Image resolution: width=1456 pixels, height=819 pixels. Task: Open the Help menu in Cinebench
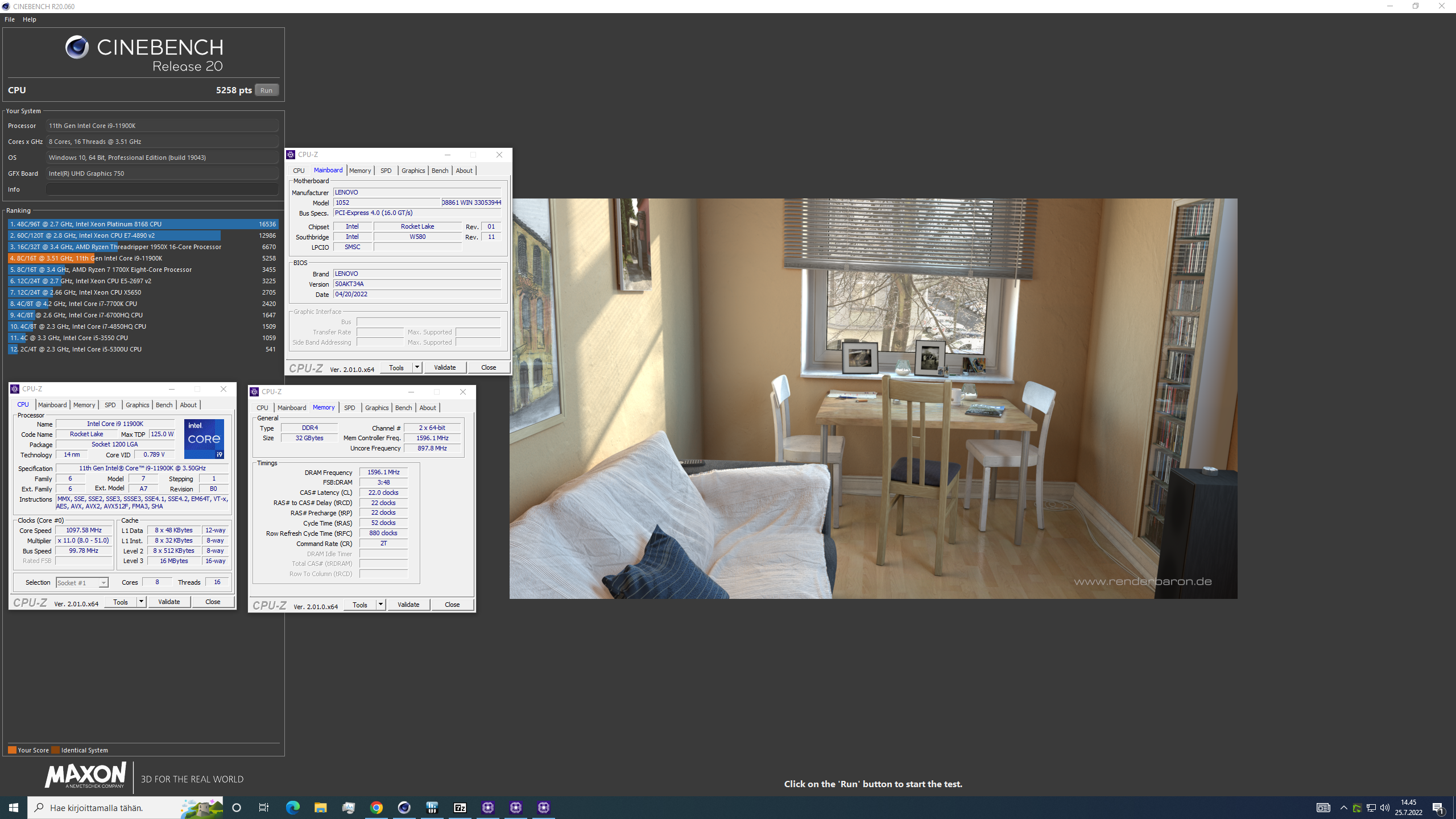click(30, 19)
